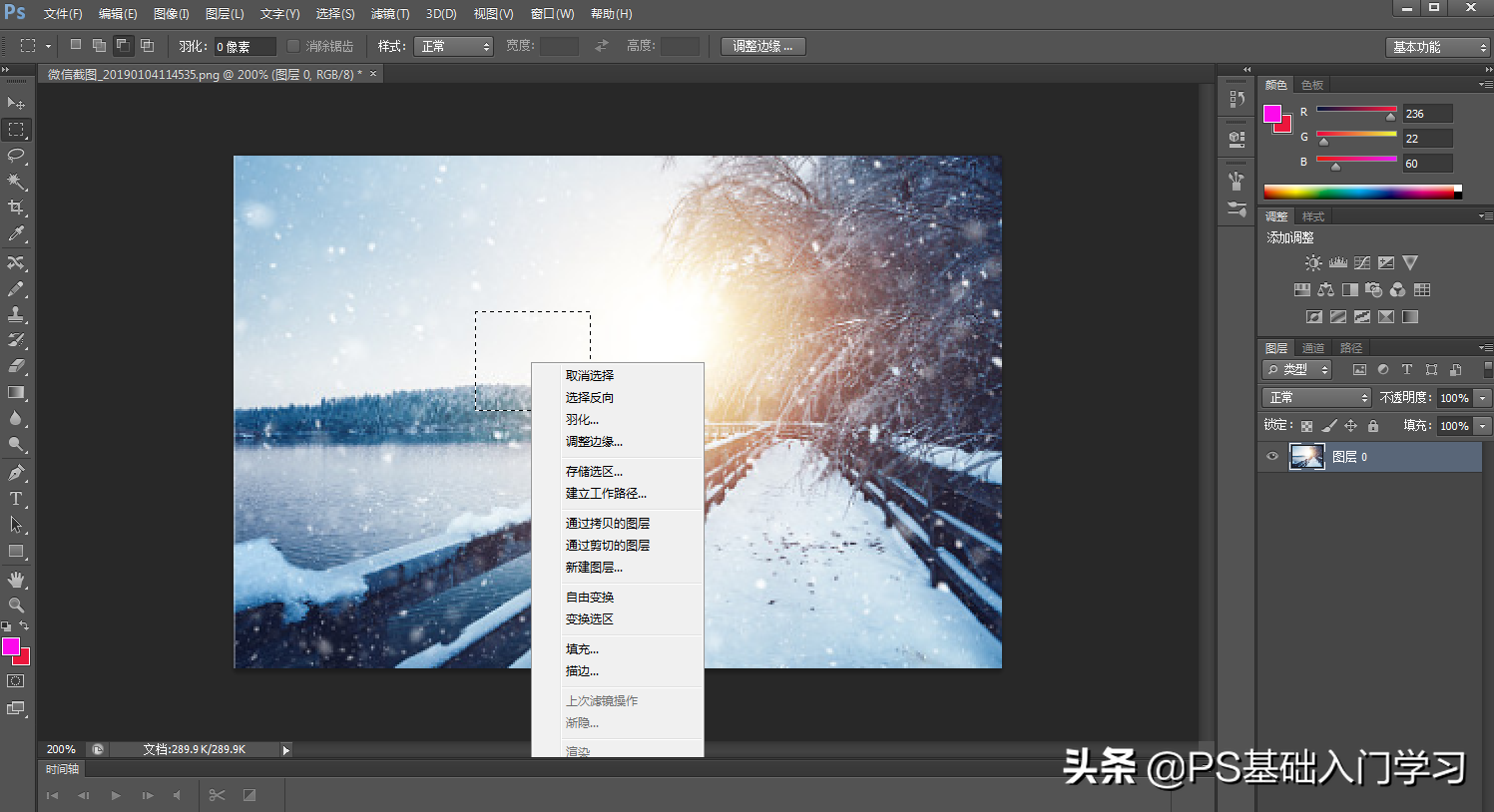Toggle lock all padlock
This screenshot has height=812, width=1494.
pos(1372,426)
